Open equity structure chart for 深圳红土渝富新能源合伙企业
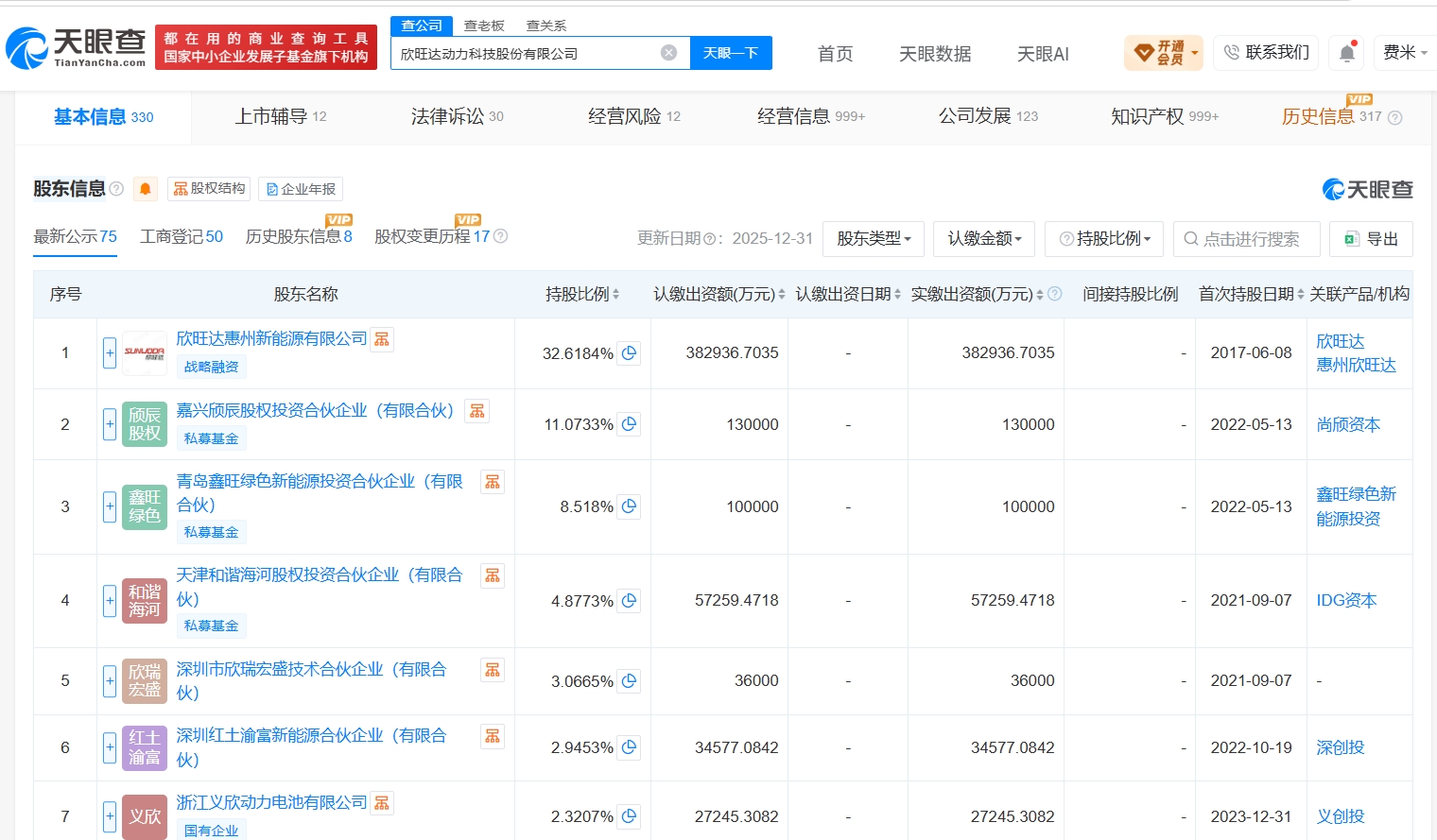The width and height of the screenshot is (1437, 840). tap(493, 736)
